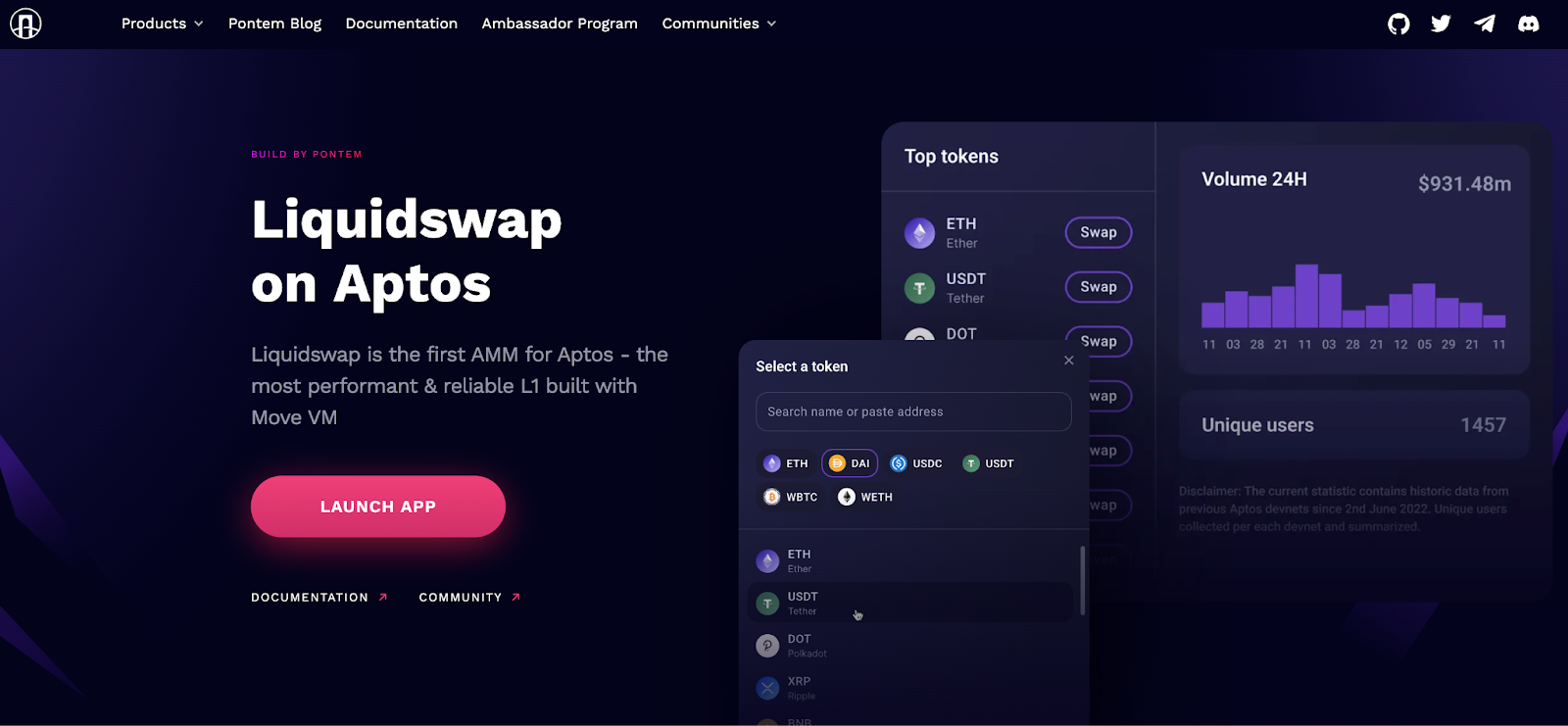Open Pontem Blog from navigation
The image size is (1568, 726).
[x=274, y=24]
